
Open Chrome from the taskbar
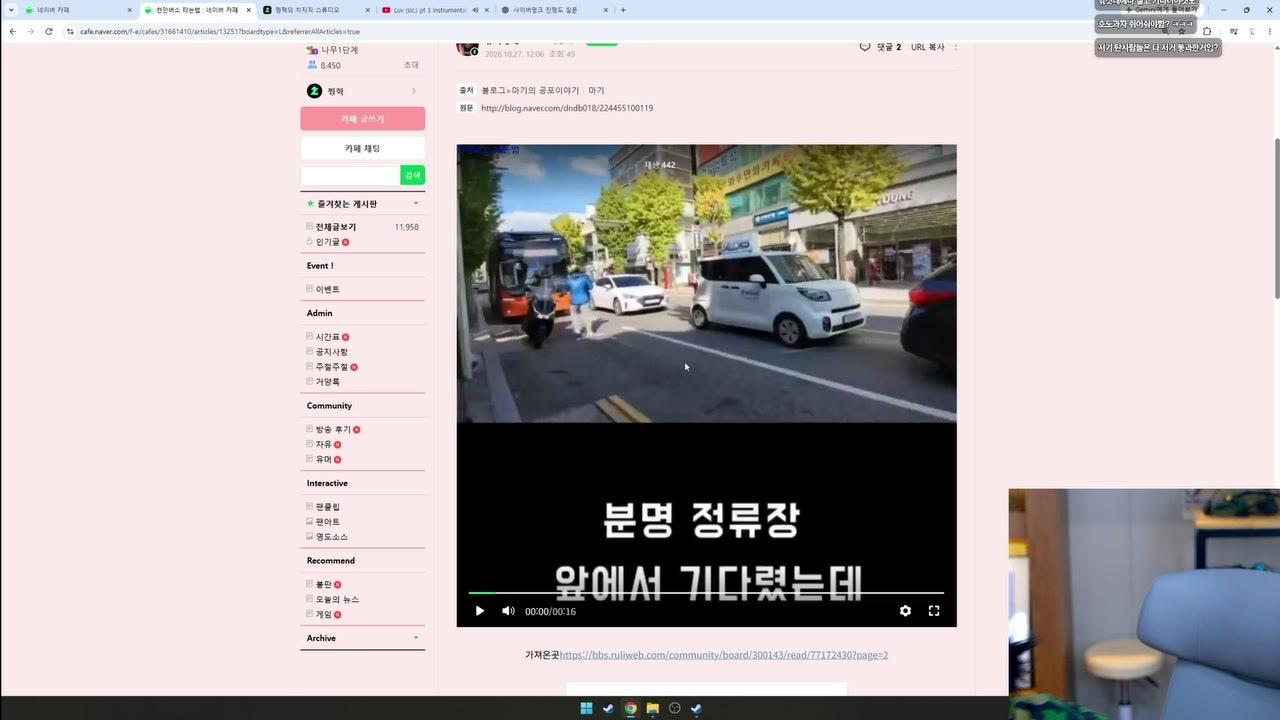click(x=630, y=708)
